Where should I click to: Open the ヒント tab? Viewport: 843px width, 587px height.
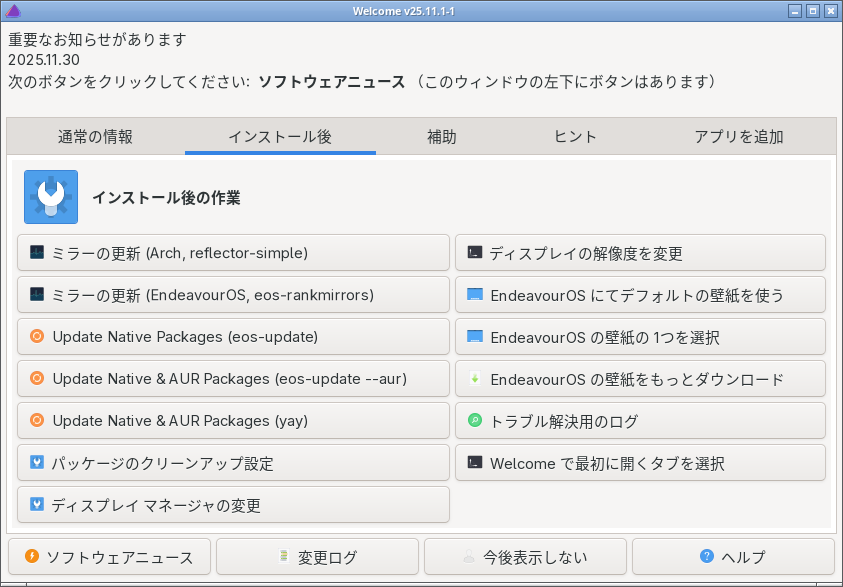[575, 137]
